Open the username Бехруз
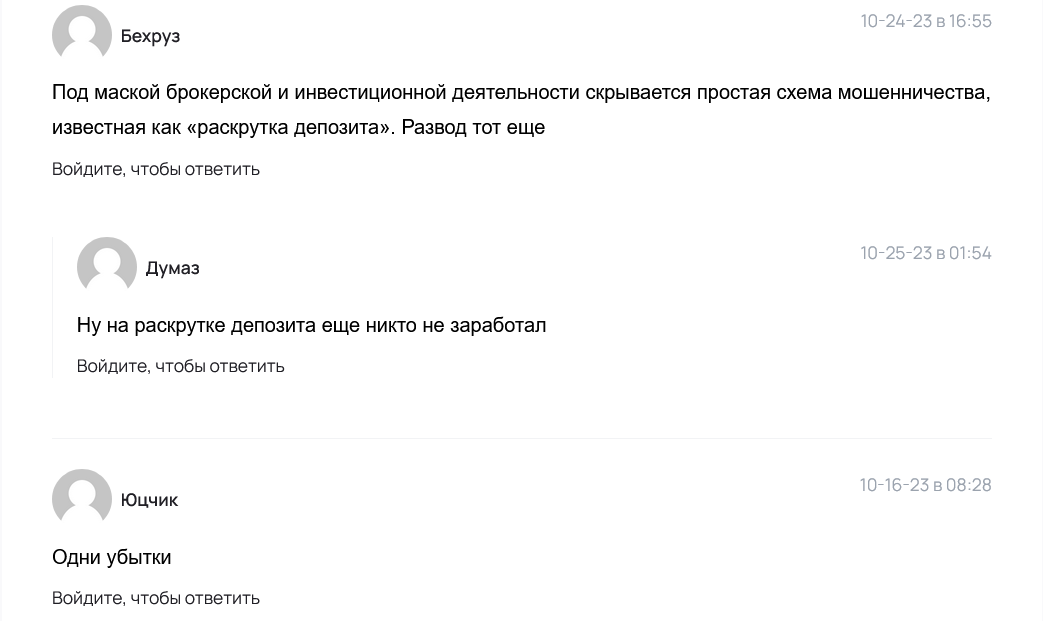Image resolution: width=1043 pixels, height=621 pixels. tap(150, 36)
